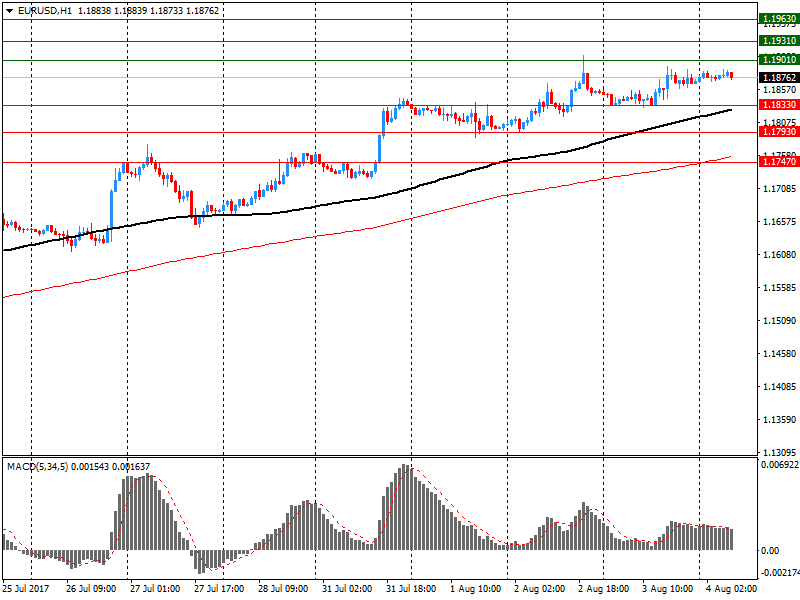
Task: Click the 1.19310 green level price label
Action: click(779, 41)
